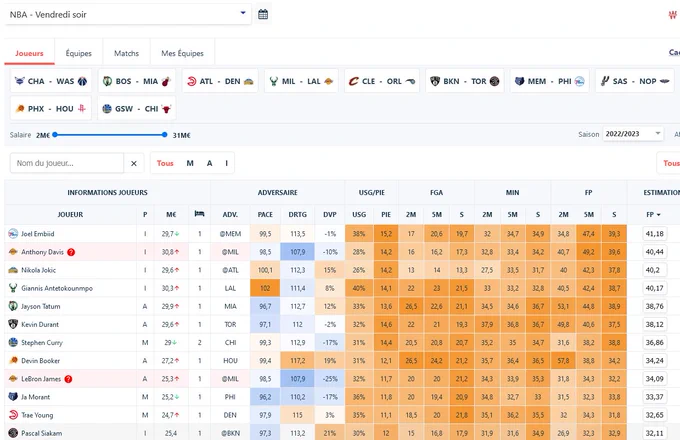Select the Tous position filter

(x=165, y=163)
